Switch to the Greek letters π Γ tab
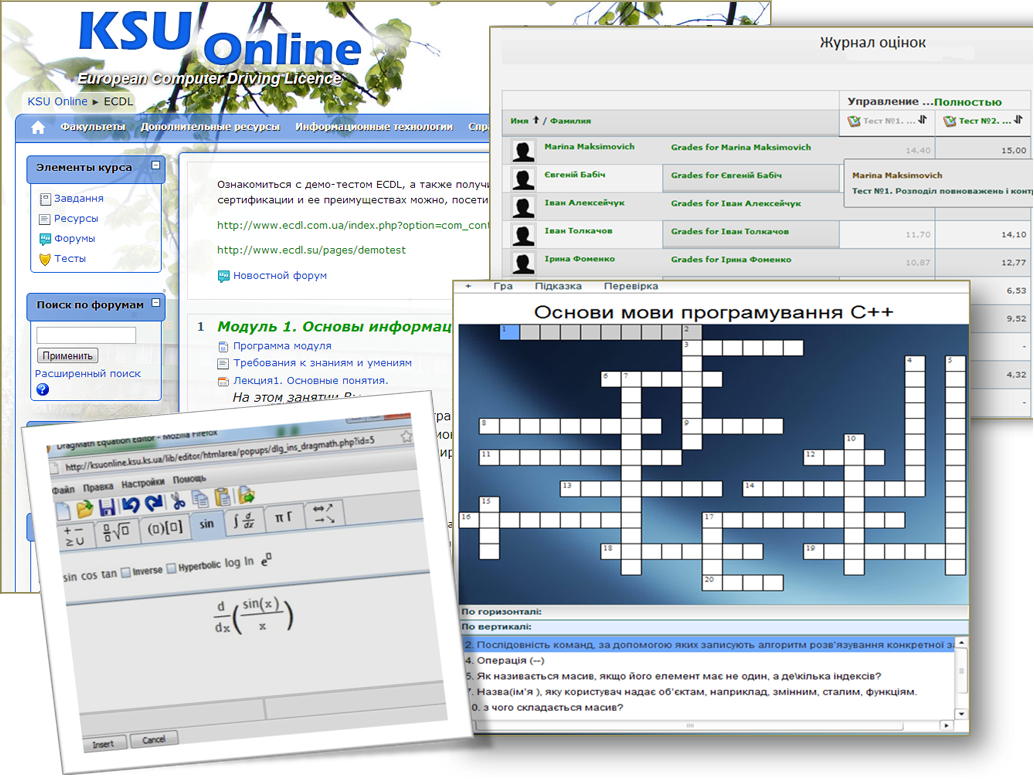This screenshot has height=779, width=1034. (x=284, y=517)
